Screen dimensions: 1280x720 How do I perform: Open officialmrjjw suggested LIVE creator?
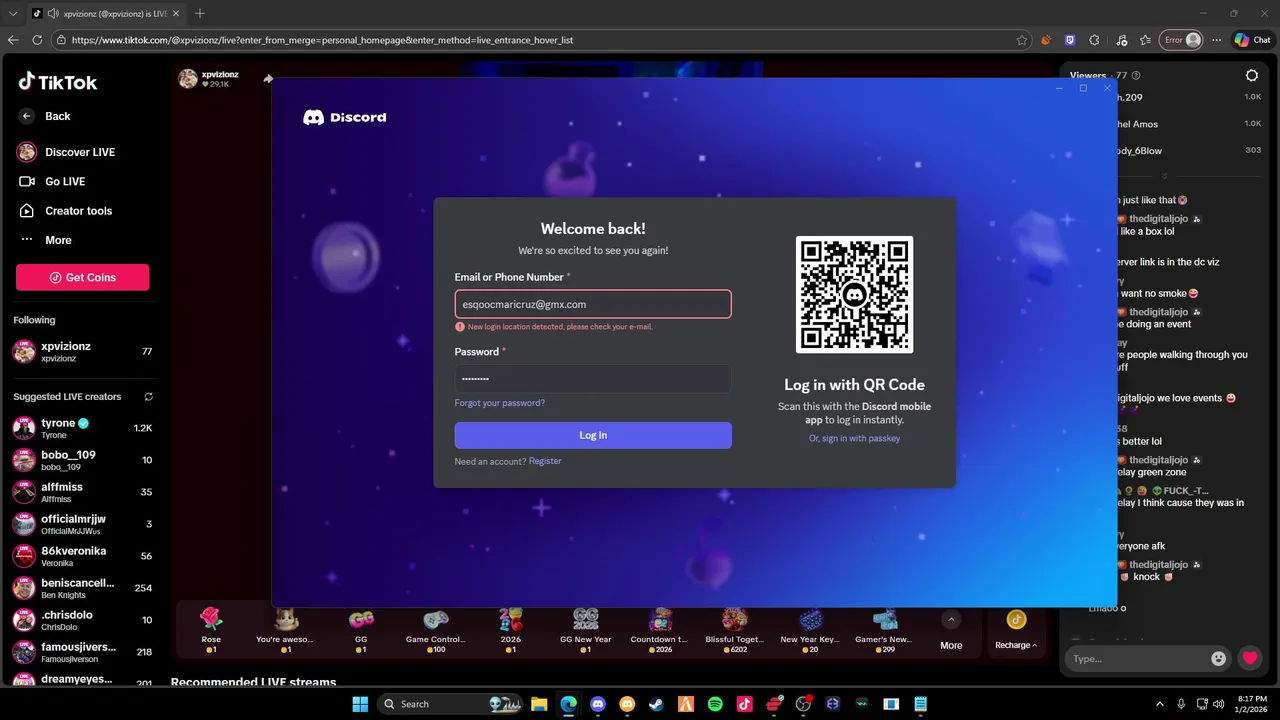click(x=83, y=524)
